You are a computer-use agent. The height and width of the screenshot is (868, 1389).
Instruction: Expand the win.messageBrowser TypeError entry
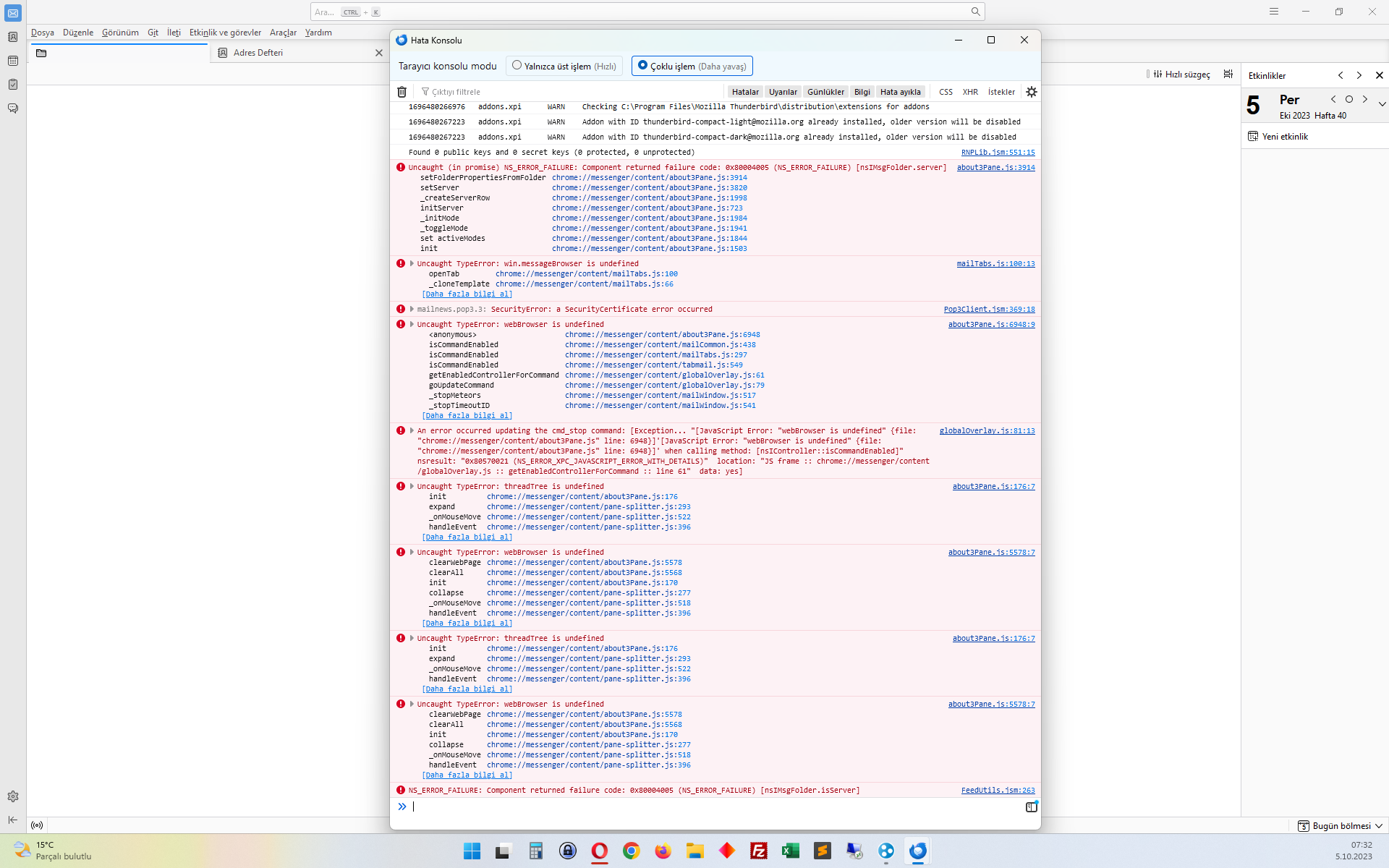pos(412,264)
